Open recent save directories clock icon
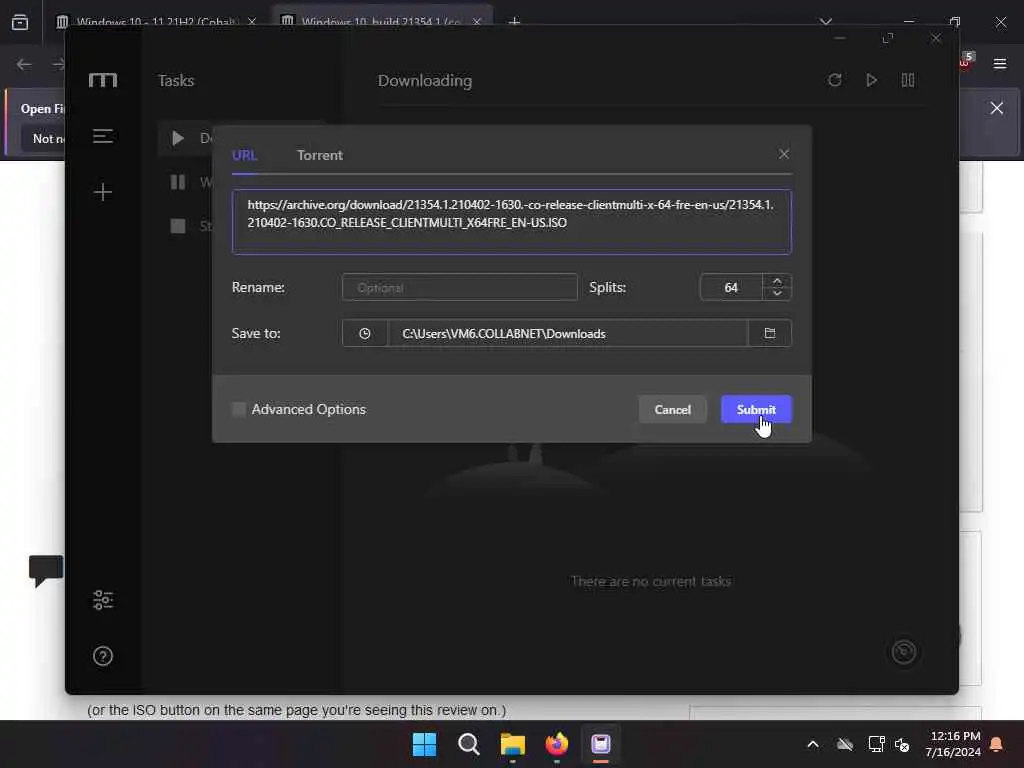Screen dimensions: 1024x768 coord(364,334)
